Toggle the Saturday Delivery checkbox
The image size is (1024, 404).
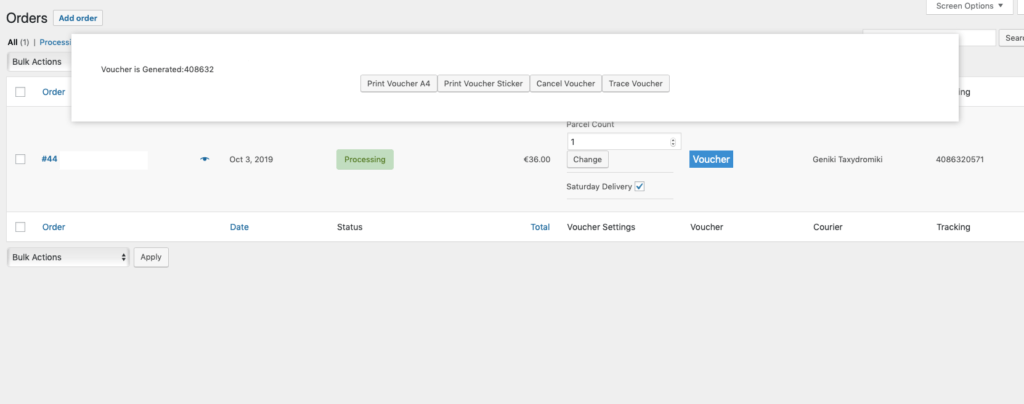pos(640,187)
